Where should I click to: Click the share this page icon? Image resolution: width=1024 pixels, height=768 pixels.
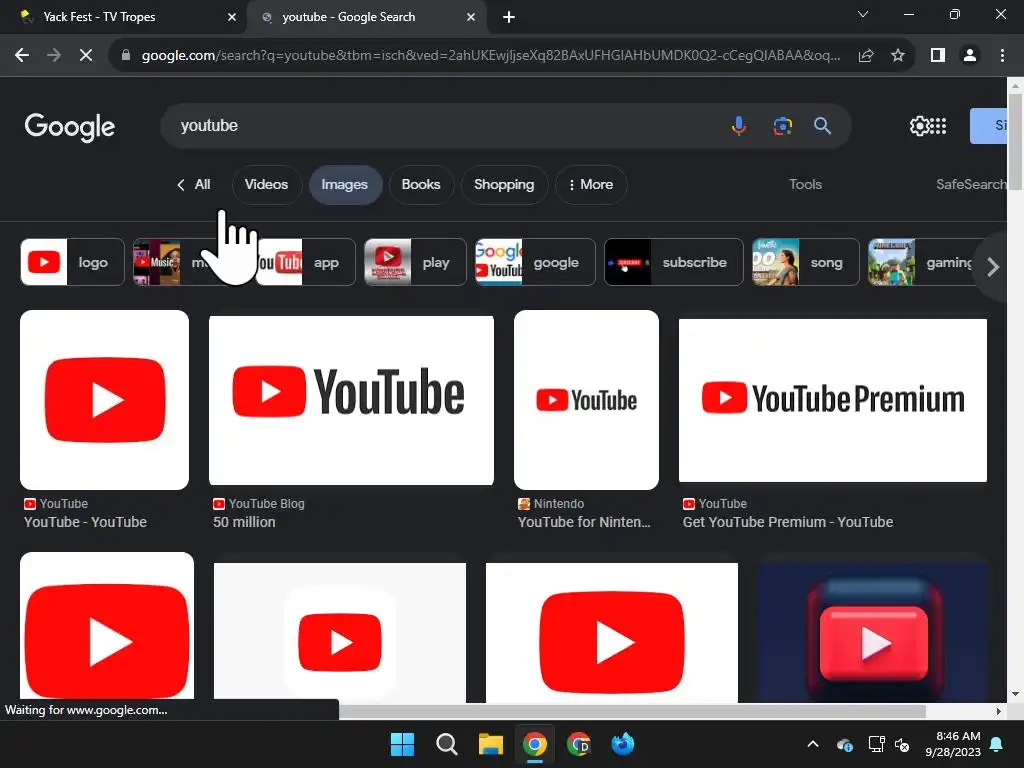tap(866, 56)
